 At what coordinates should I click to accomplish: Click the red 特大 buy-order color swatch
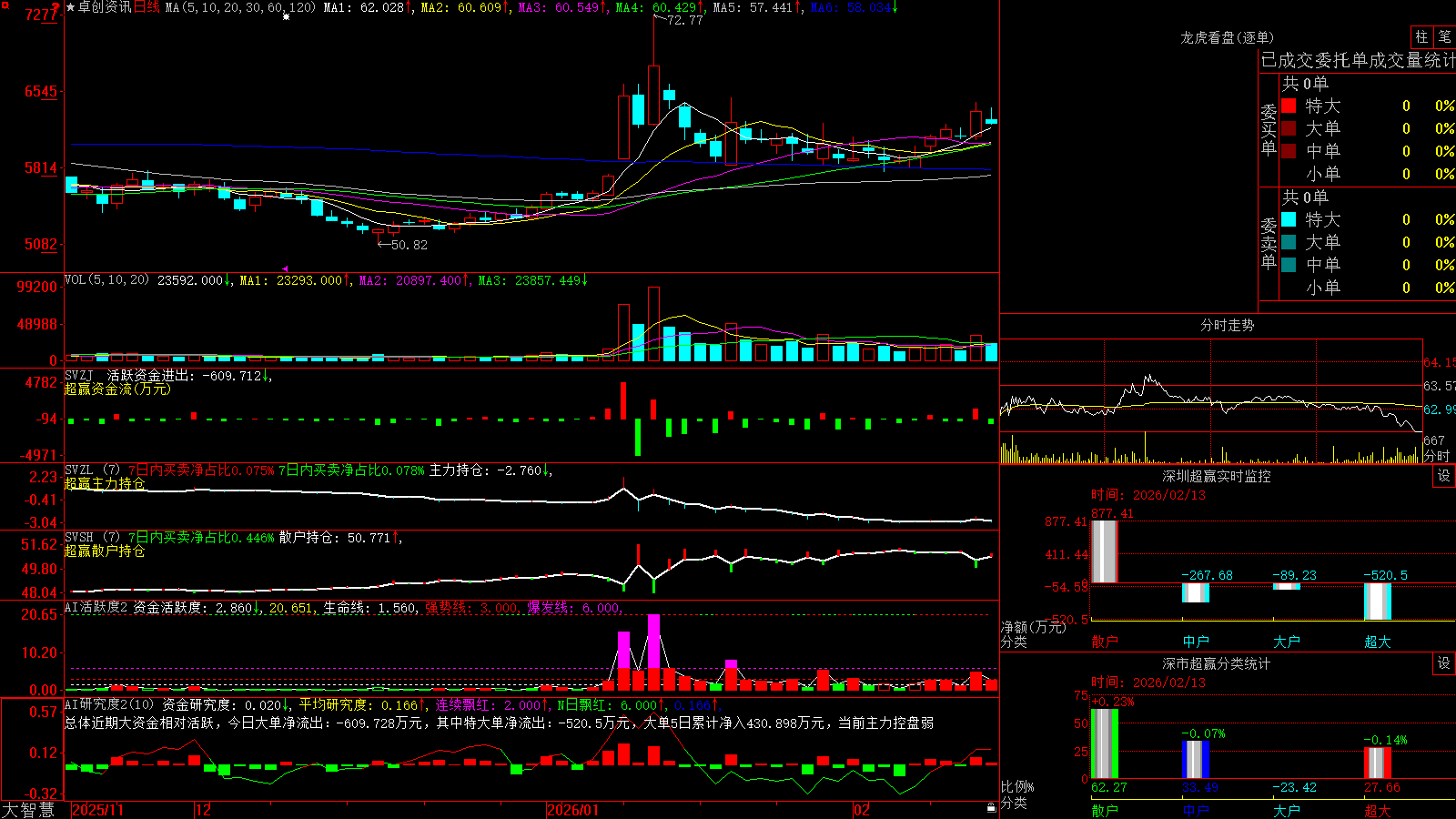1289,106
